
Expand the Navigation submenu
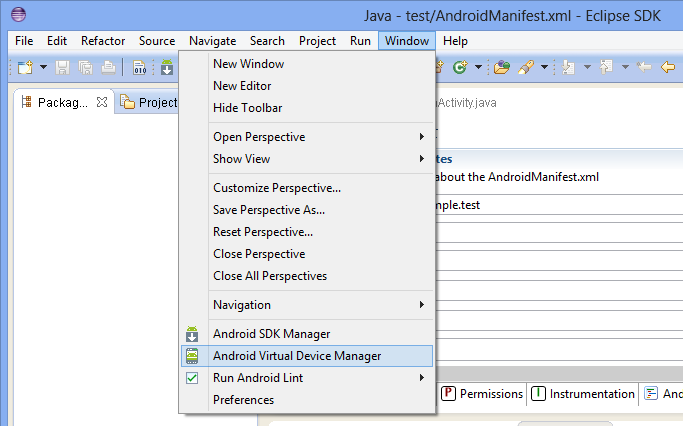(307, 304)
